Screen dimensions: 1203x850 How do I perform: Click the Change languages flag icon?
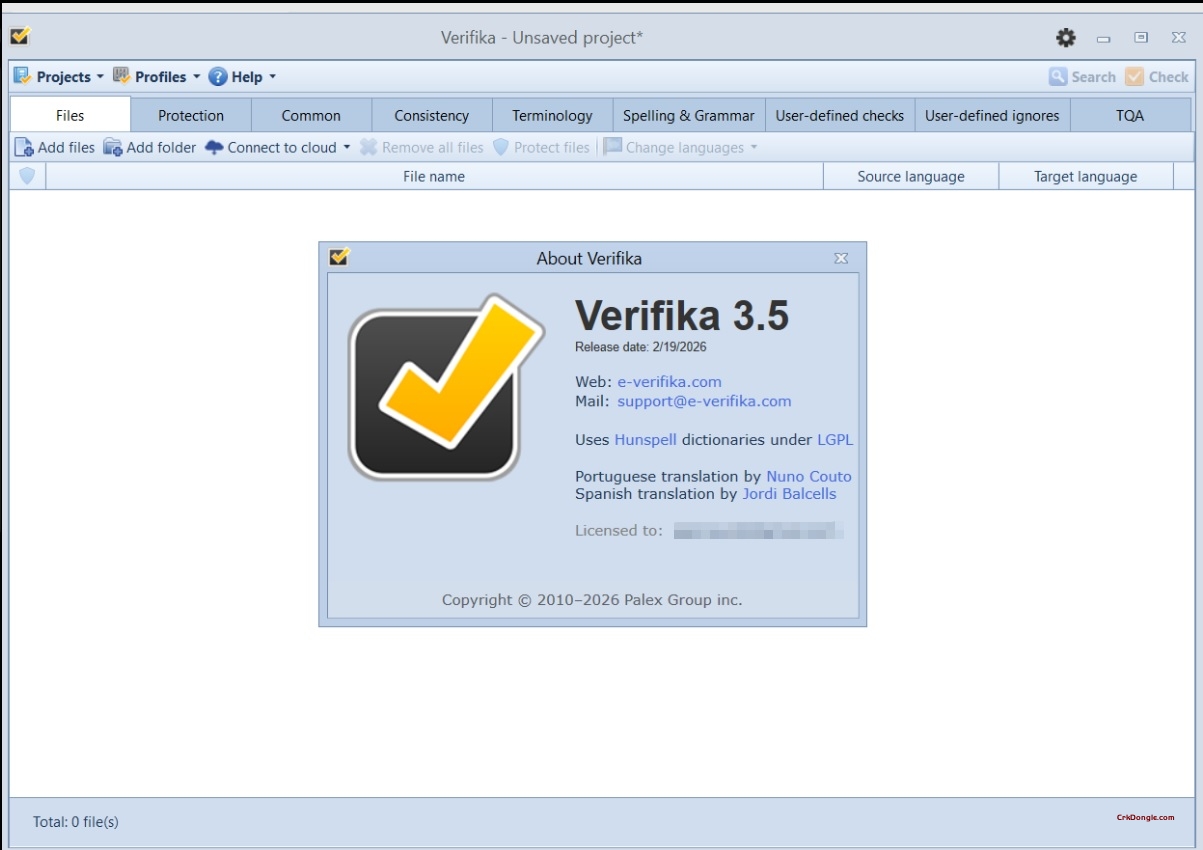click(613, 146)
